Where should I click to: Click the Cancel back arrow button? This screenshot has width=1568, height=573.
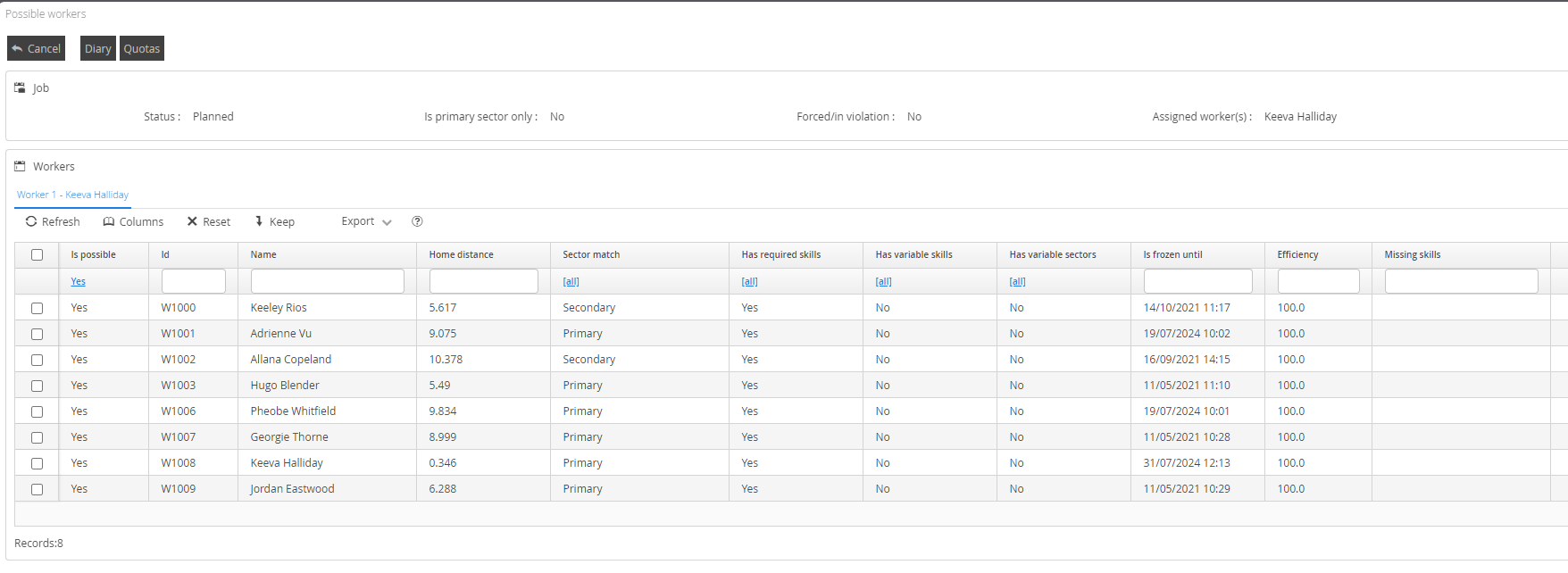tap(36, 48)
